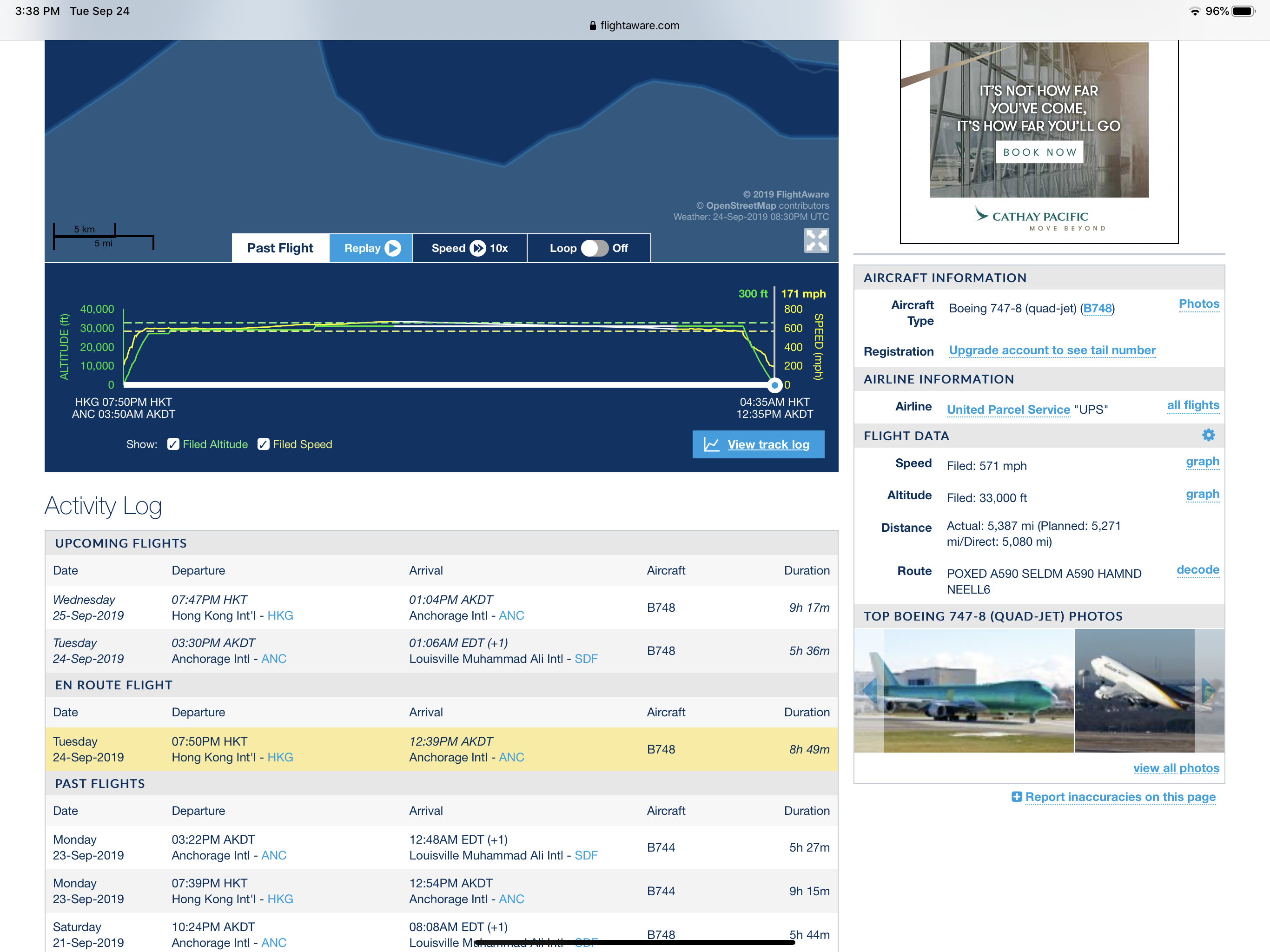
Task: Open the Speed graph link
Action: (x=1202, y=462)
